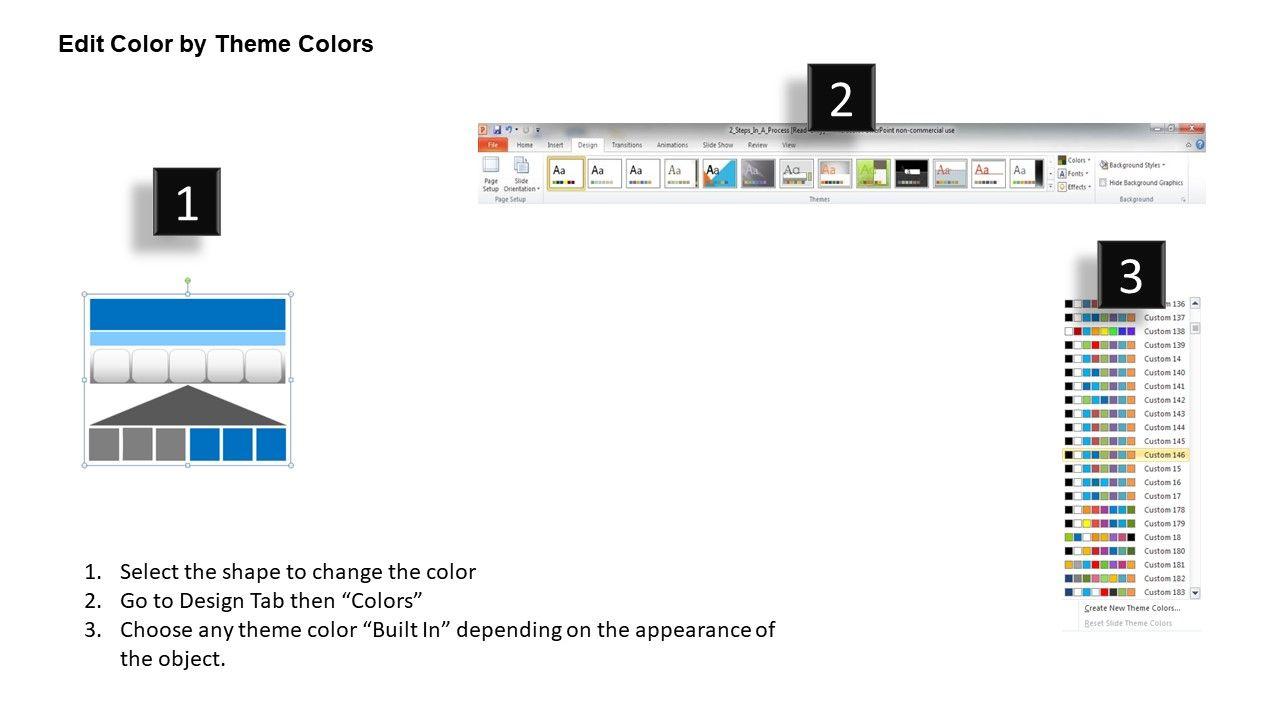Viewport: 1280px width, 720px height.
Task: Click the Undo icon in quick access toolbar
Action: (509, 130)
